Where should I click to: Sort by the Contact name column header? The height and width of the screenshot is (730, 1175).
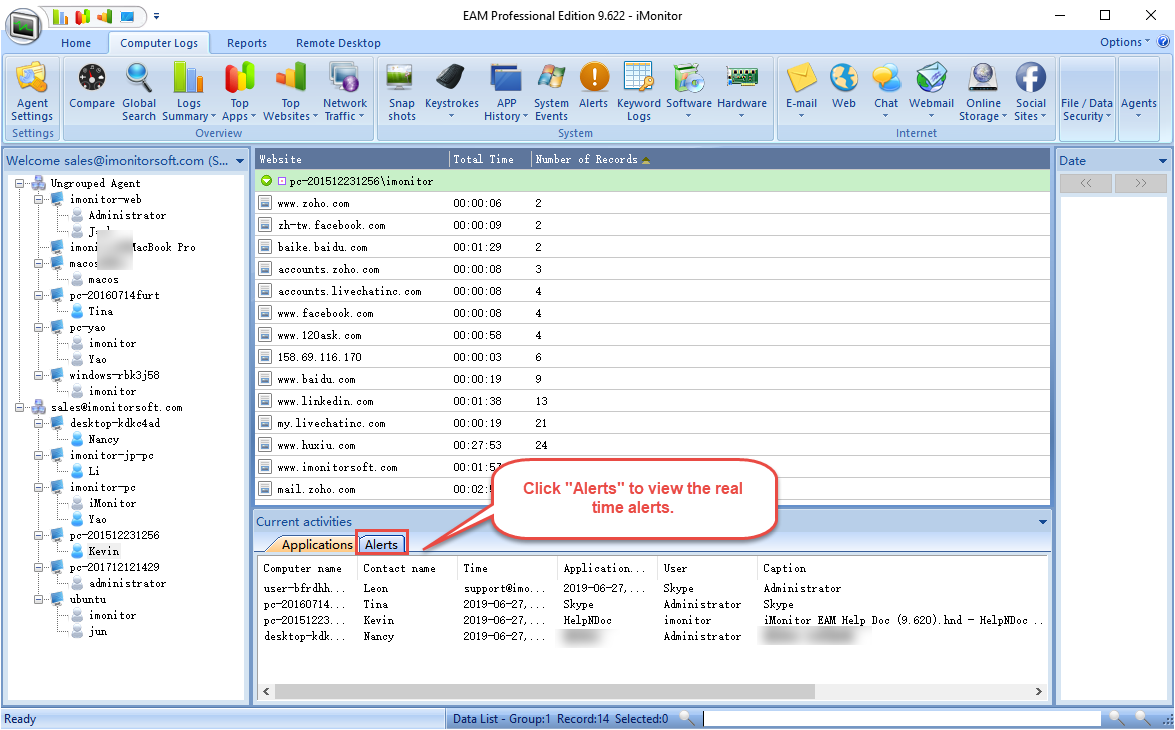[407, 569]
